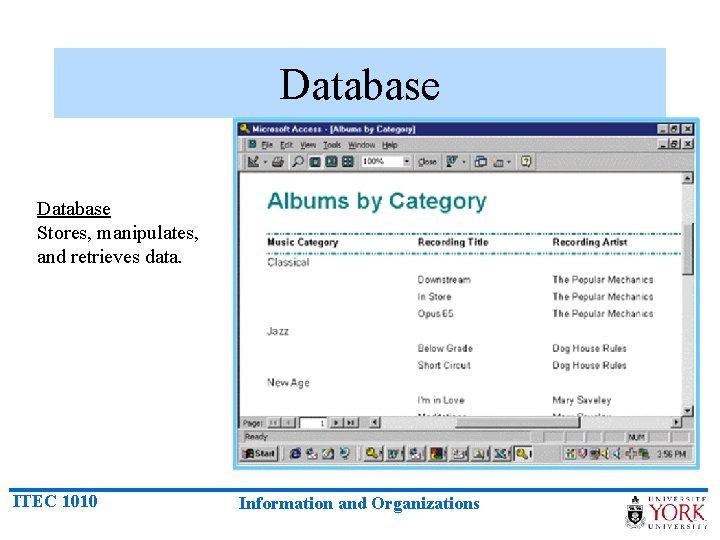This screenshot has width=720, height=540.
Task: Click the New Age category row
Action: 288,382
